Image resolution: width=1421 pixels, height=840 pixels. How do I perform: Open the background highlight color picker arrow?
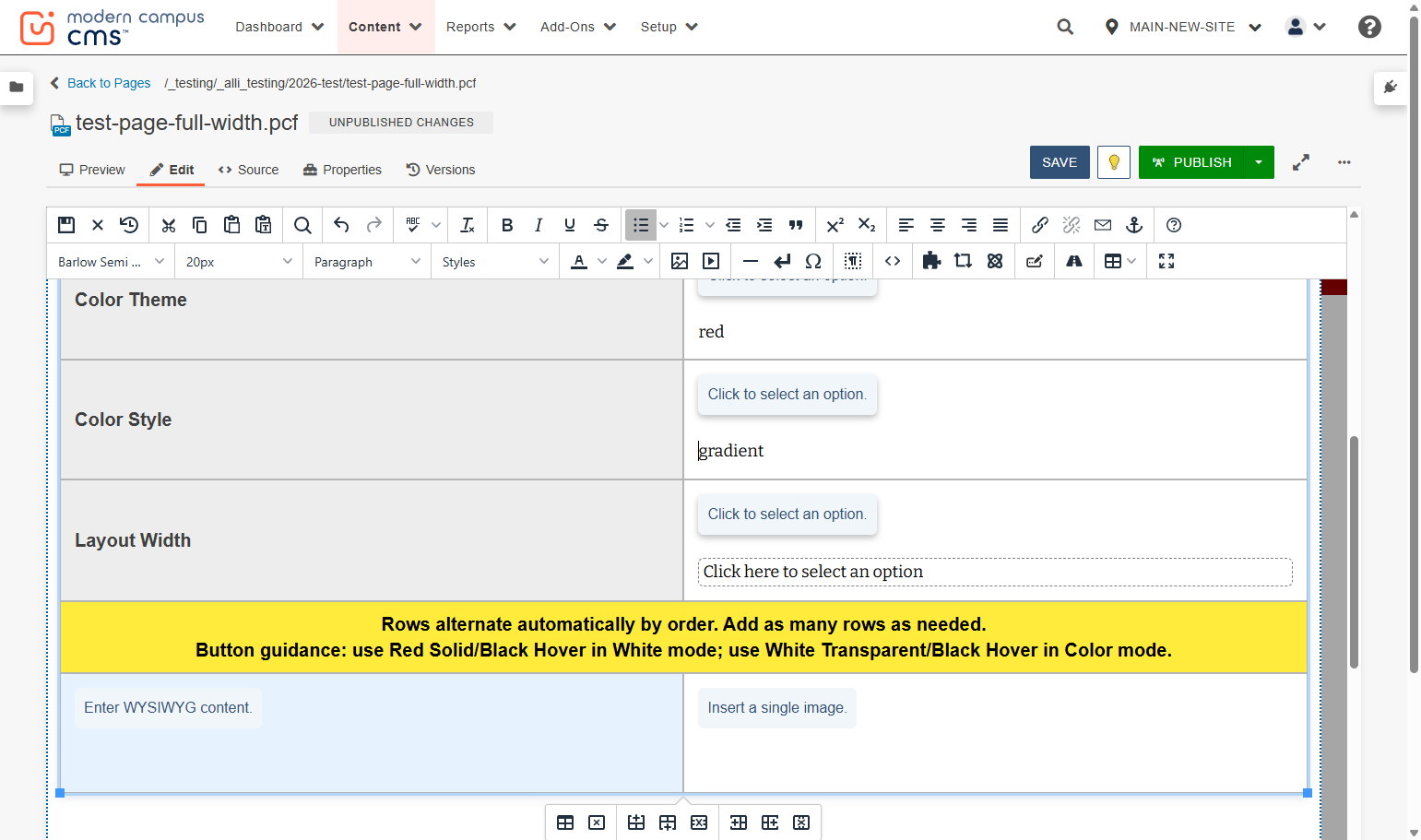tap(648, 261)
